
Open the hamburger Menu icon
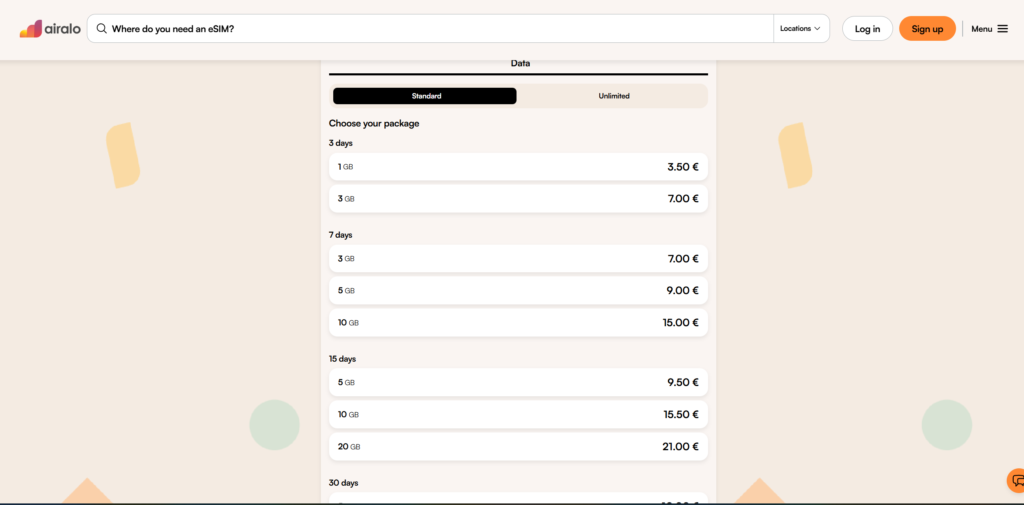[1003, 29]
